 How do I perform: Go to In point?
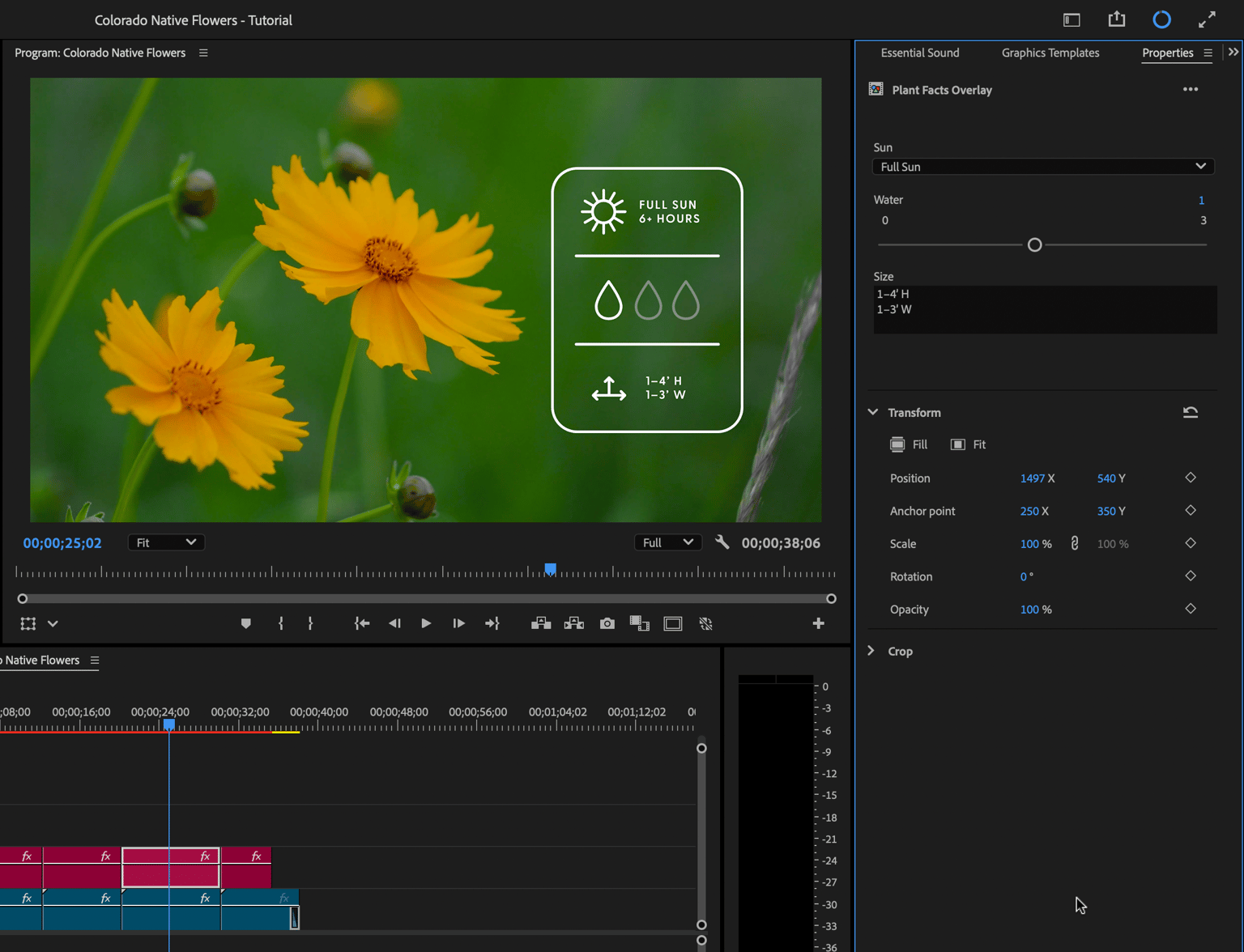click(x=362, y=624)
